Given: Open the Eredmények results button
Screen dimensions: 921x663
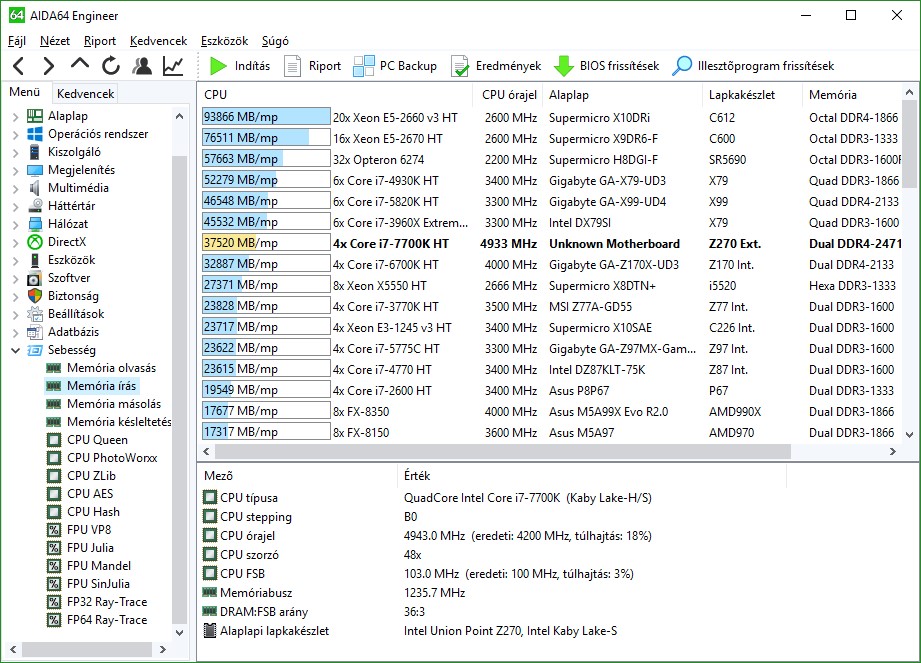Looking at the screenshot, I should tap(496, 66).
